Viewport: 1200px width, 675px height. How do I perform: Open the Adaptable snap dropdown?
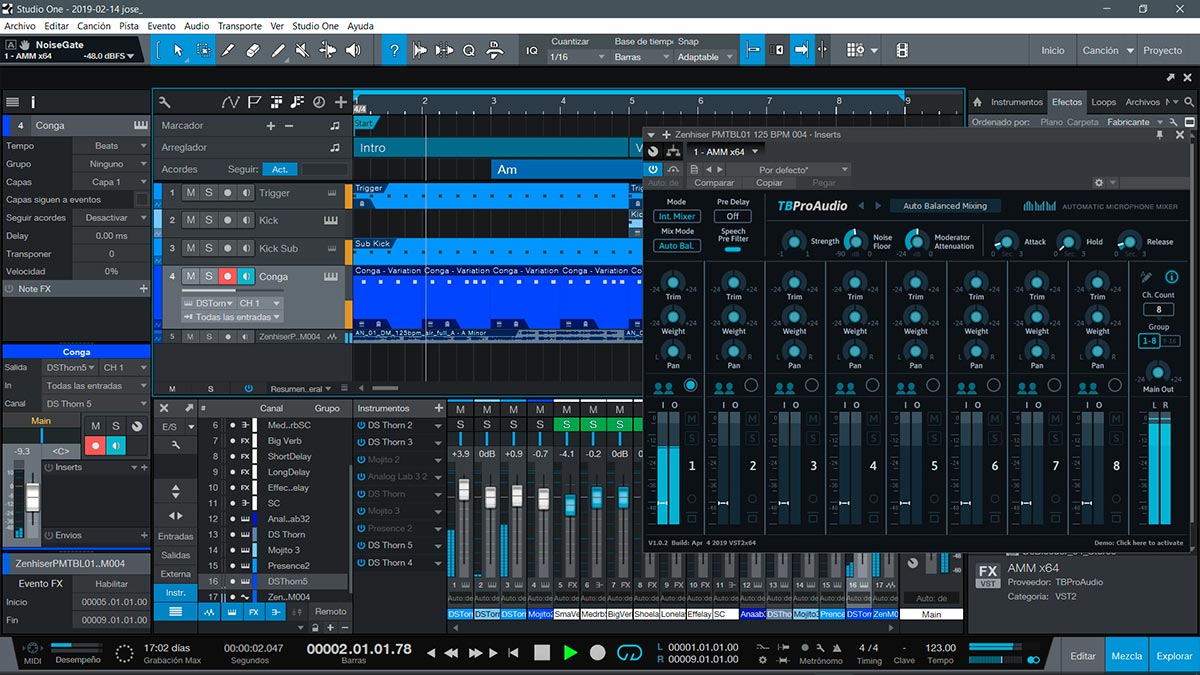(x=704, y=57)
